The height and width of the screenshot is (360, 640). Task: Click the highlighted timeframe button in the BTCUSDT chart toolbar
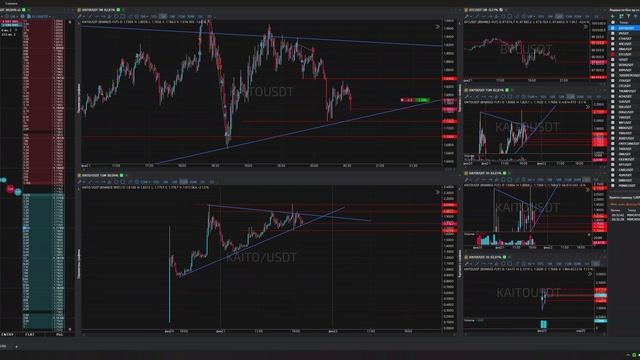[559, 17]
